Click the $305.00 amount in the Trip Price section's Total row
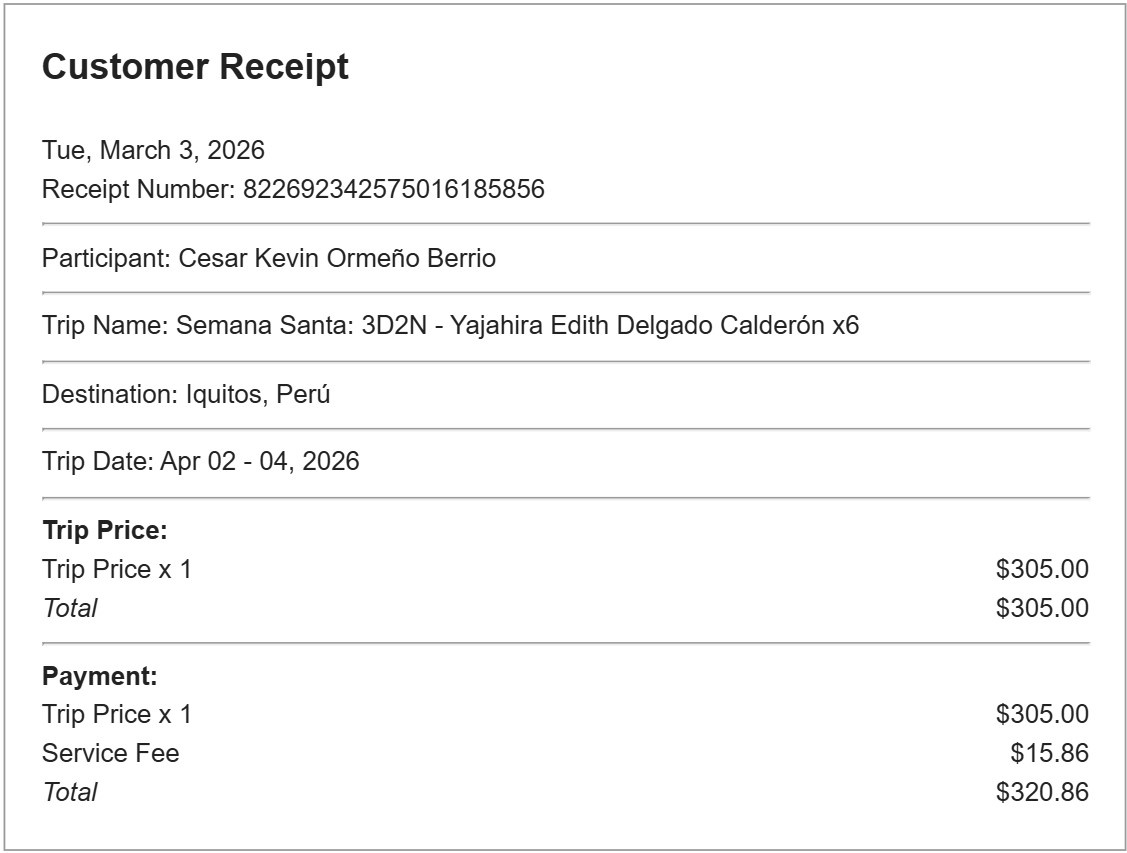Image resolution: width=1127 pixels, height=853 pixels. coord(1041,607)
